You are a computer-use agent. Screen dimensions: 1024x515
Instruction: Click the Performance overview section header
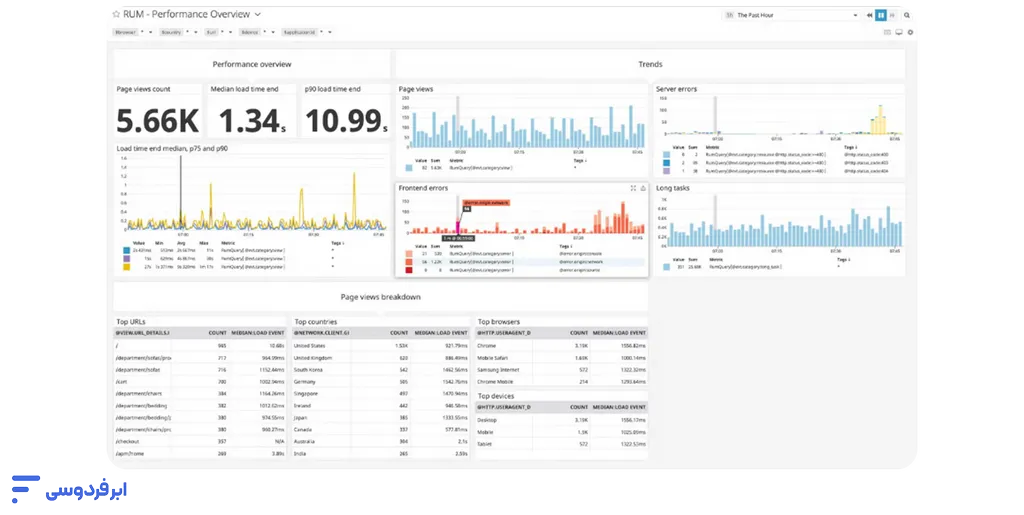[251, 64]
